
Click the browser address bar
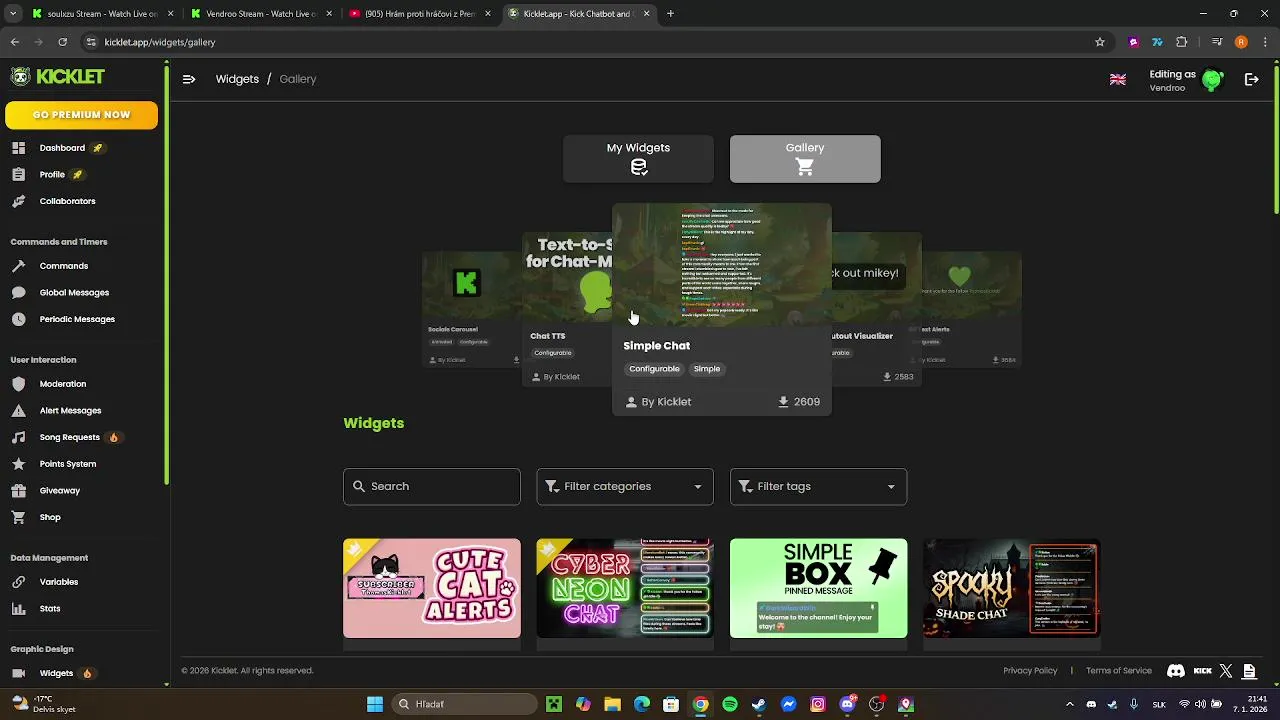coord(590,42)
